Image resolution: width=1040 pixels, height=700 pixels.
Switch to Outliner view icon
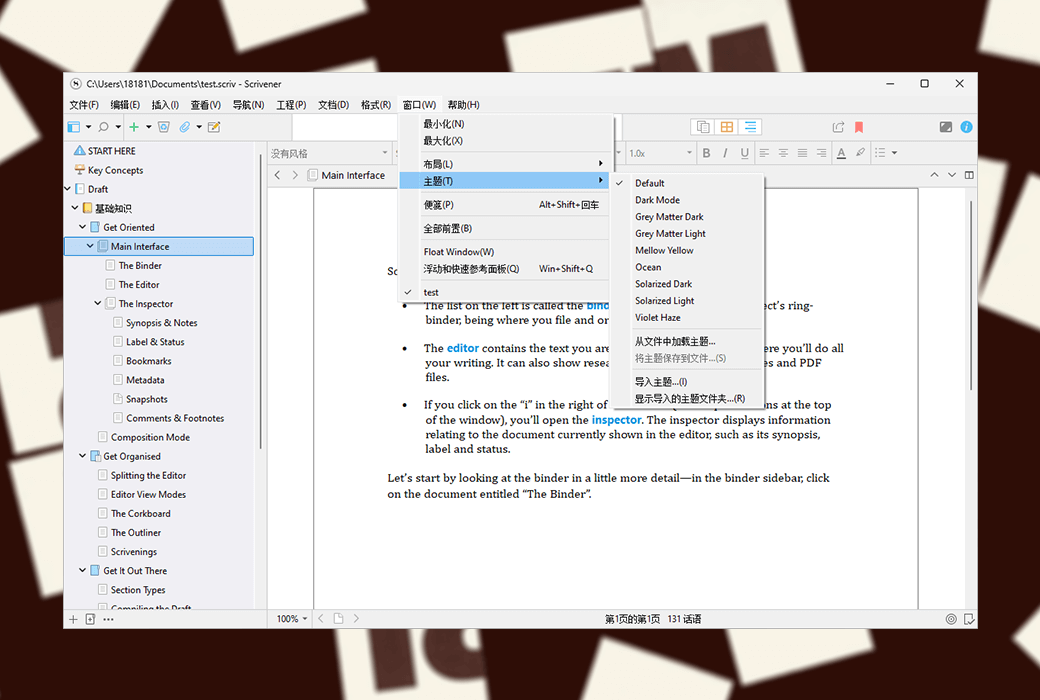[750, 127]
